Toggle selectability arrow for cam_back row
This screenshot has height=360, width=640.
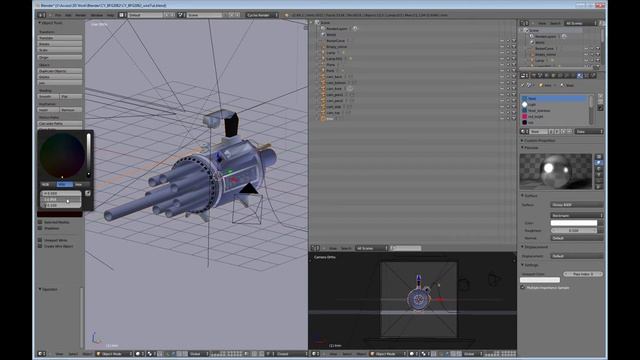pyautogui.click(x=508, y=77)
